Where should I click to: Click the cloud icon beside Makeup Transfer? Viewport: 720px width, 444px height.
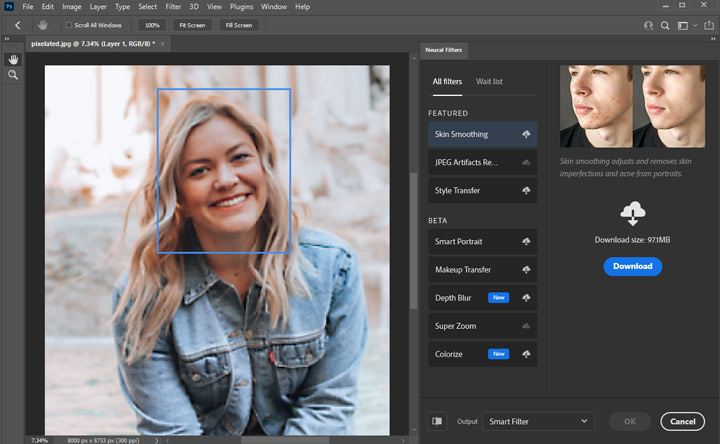pos(526,270)
